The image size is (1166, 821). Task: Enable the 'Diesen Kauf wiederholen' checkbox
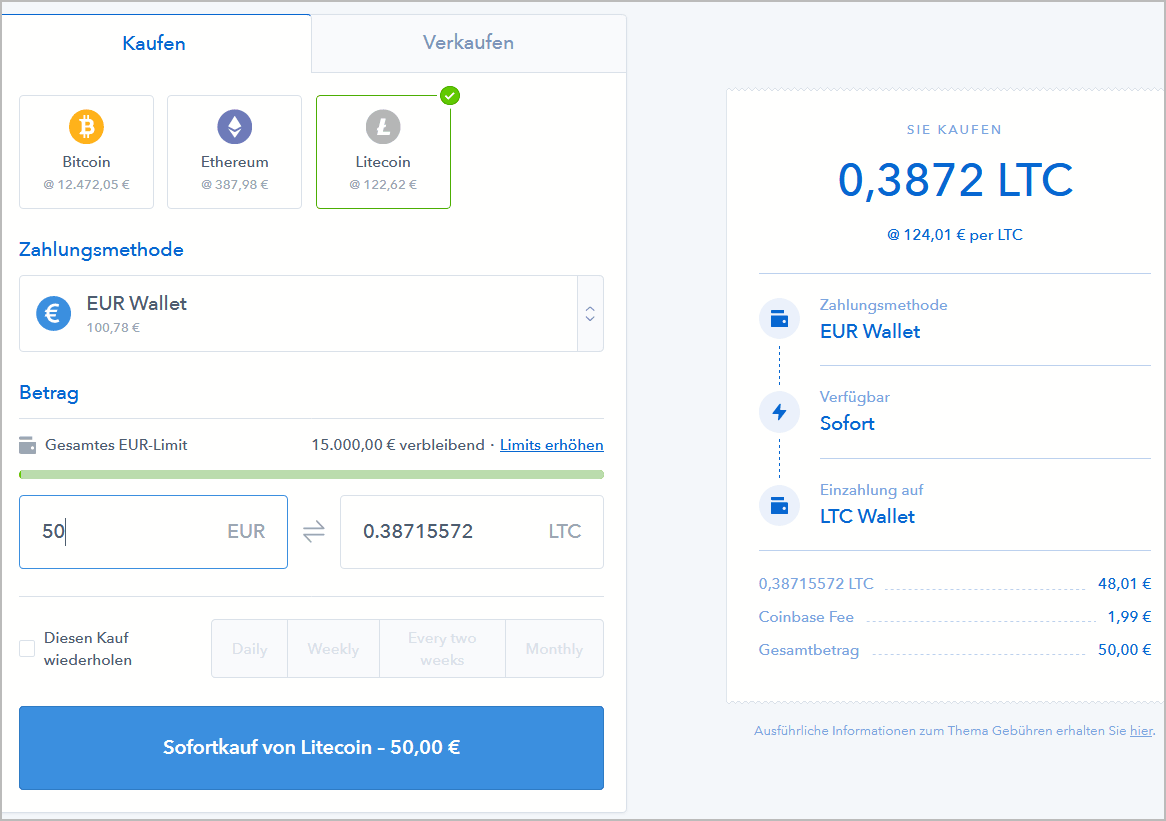(x=27, y=649)
